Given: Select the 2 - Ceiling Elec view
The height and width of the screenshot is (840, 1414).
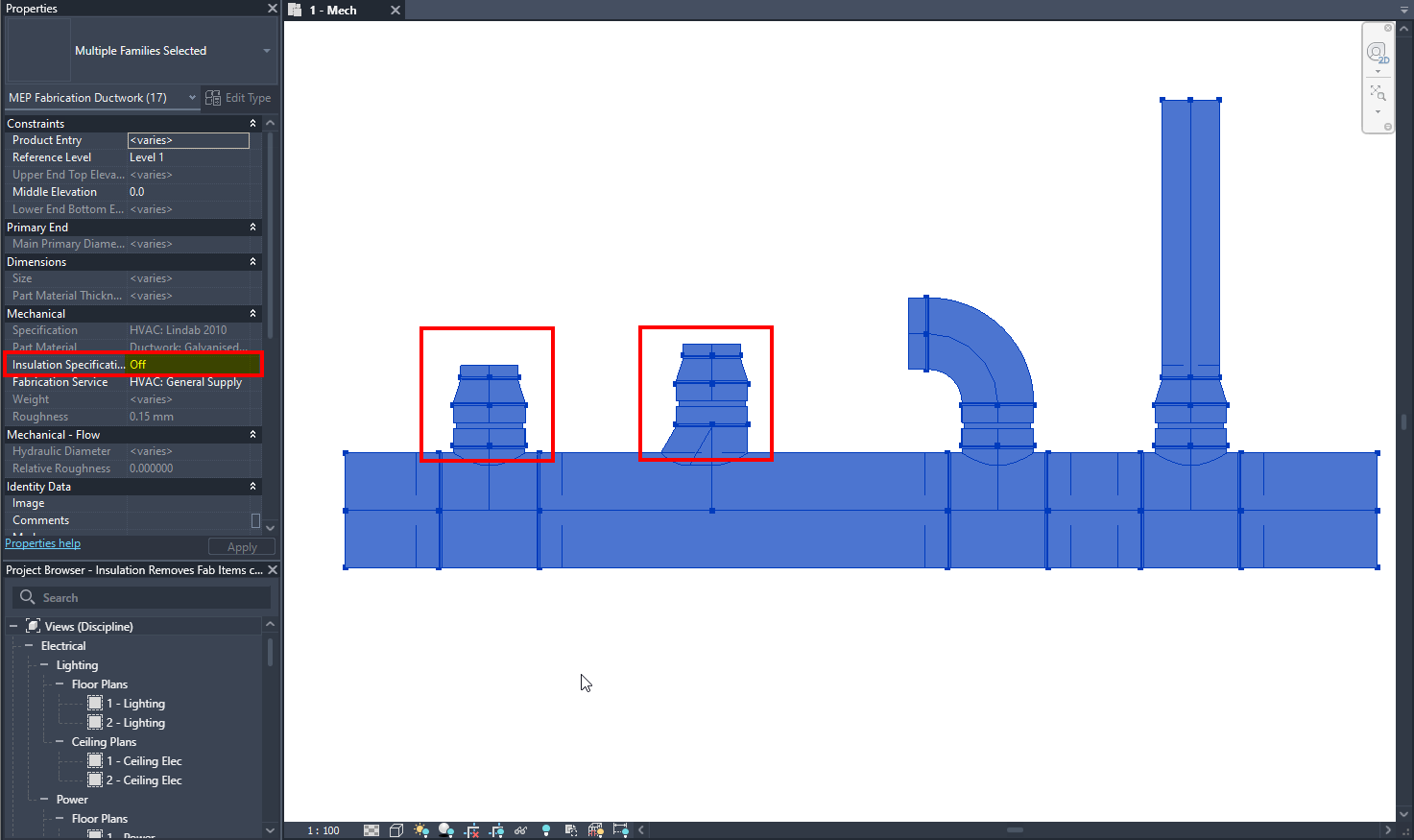Looking at the screenshot, I should coord(144,780).
